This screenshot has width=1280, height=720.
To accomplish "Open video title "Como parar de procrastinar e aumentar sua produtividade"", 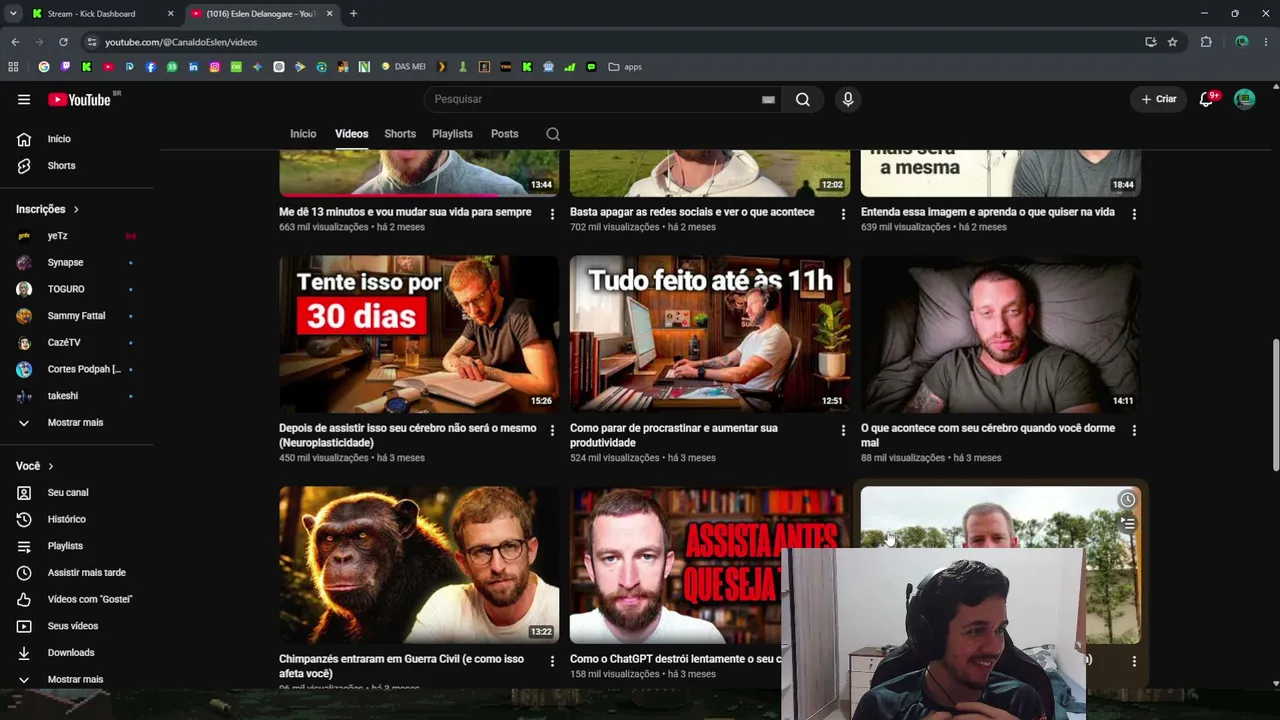I will (674, 436).
